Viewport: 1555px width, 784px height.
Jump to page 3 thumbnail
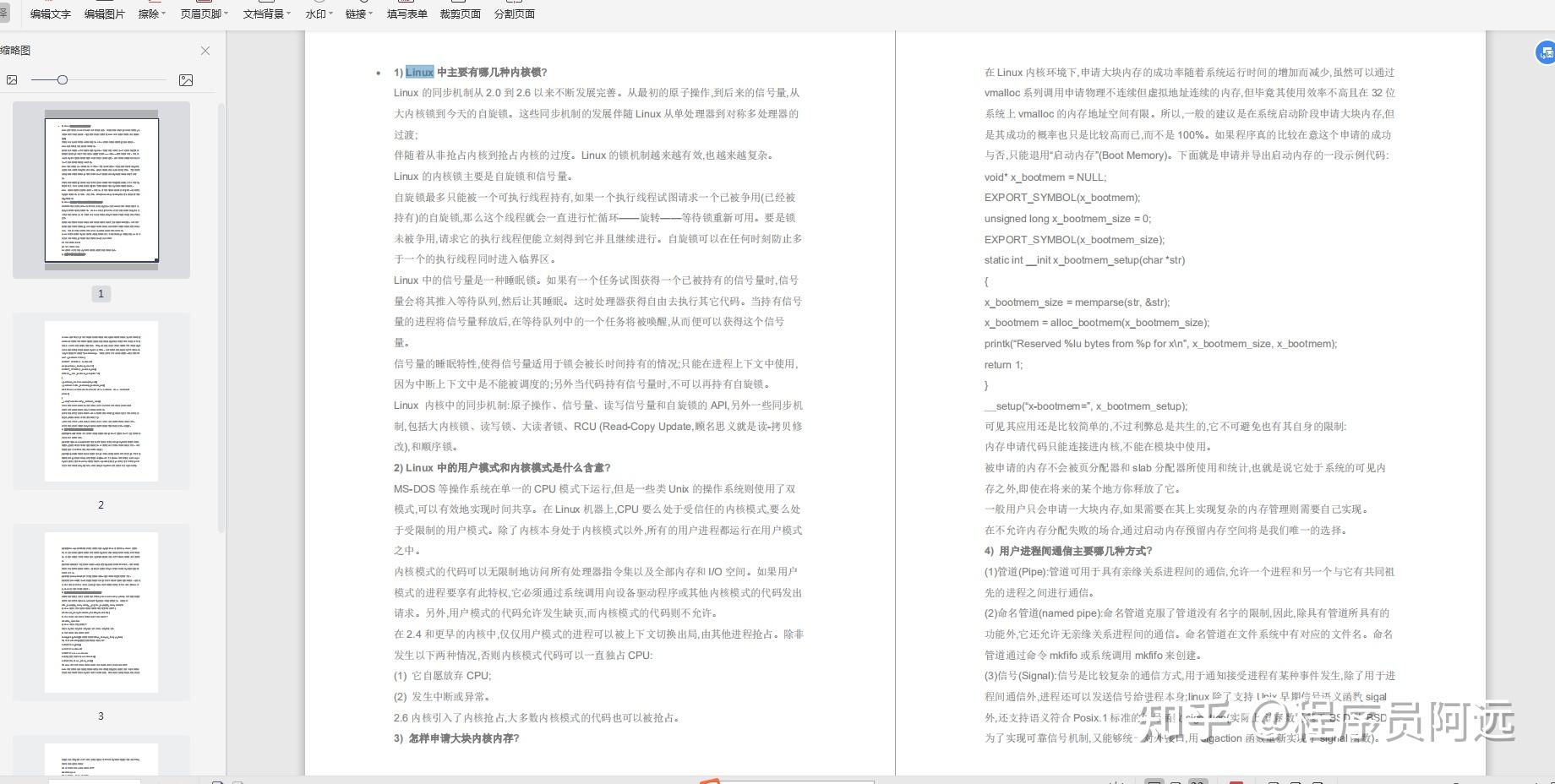click(101, 612)
